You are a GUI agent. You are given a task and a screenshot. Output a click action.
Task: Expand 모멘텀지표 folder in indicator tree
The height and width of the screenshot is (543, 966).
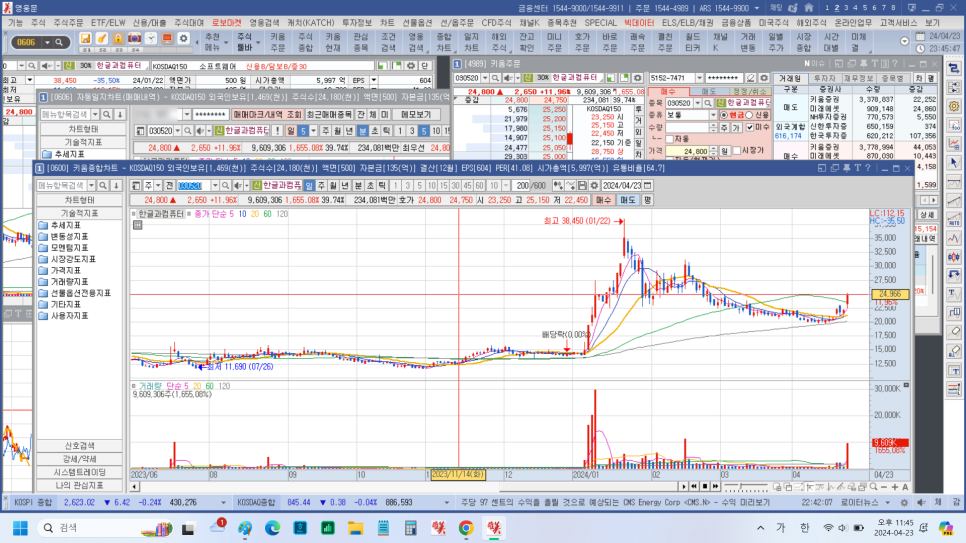coord(63,248)
